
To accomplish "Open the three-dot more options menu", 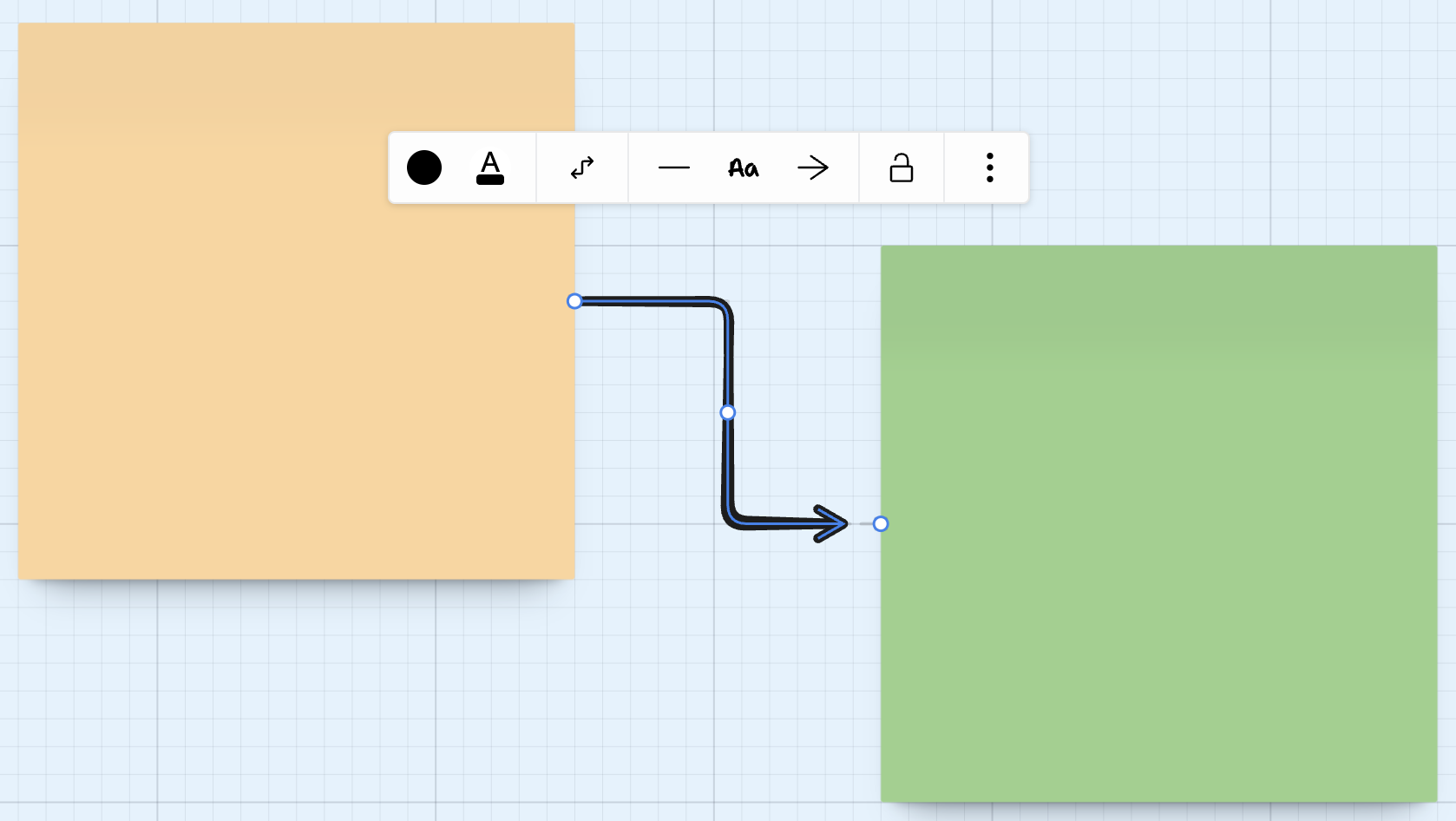I will point(990,167).
